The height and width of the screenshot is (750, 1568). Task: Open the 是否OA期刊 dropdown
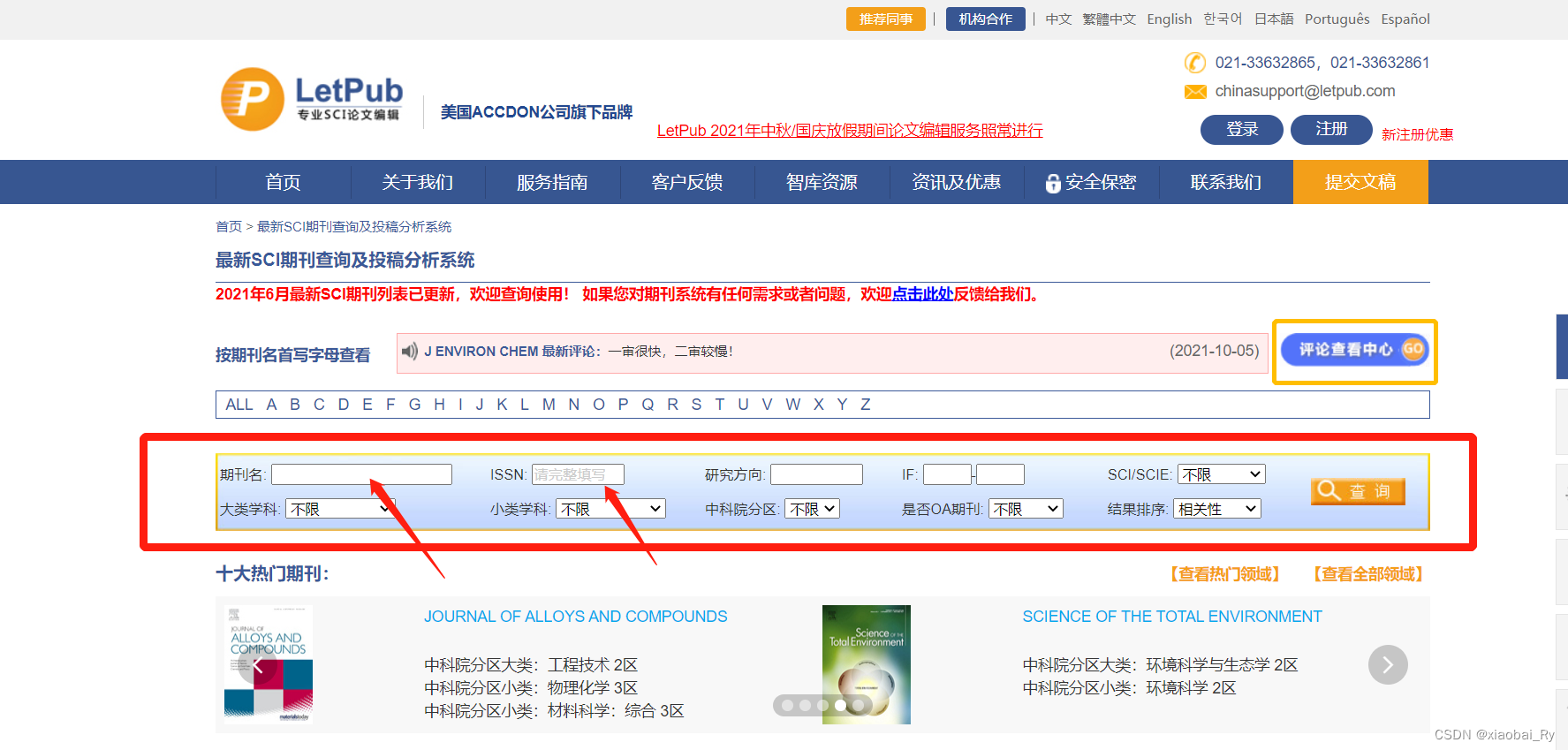(x=1026, y=509)
